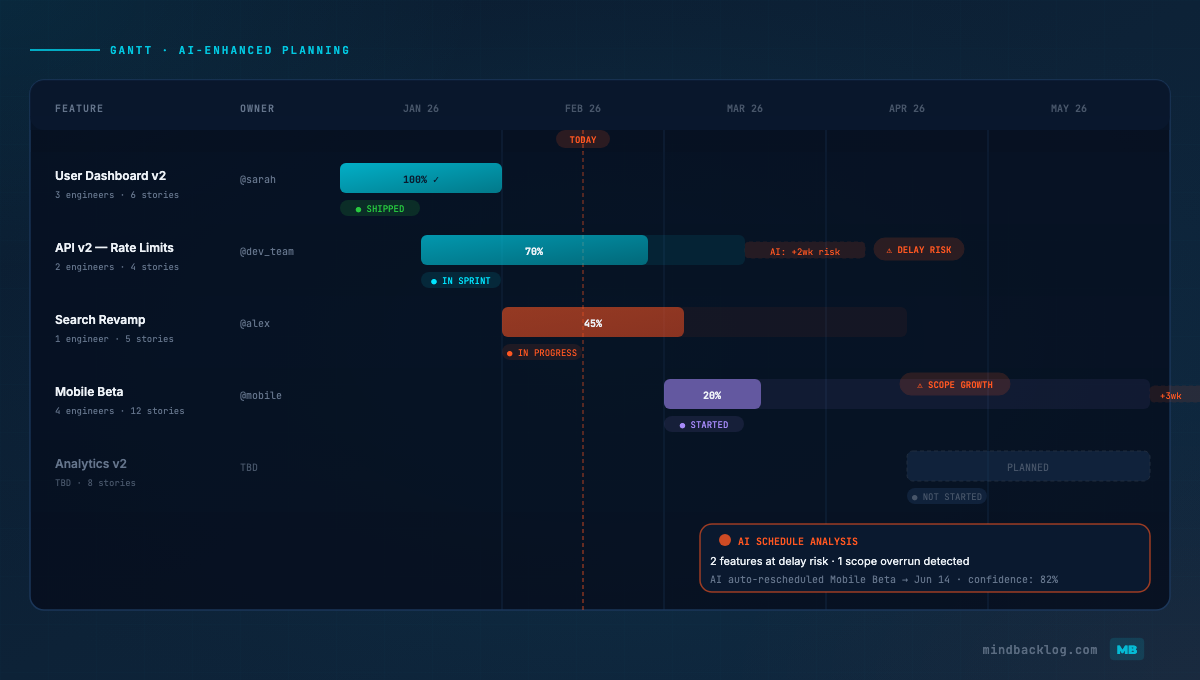The height and width of the screenshot is (680, 1200).
Task: Click '4 engineers · 12 stories' subtitle
Action: 120,411
